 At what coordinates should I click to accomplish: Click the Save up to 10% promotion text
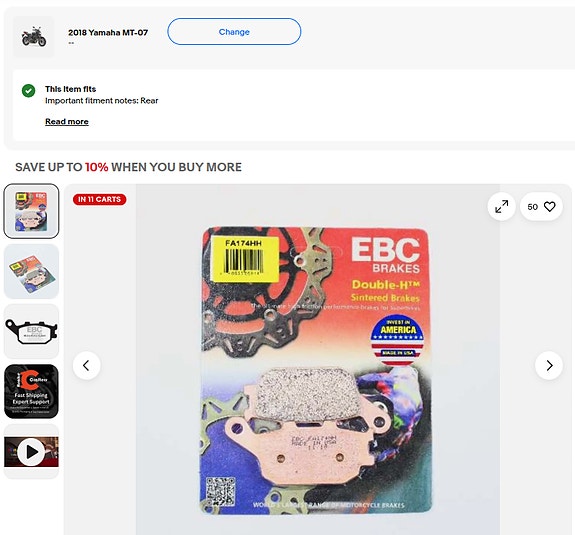[x=128, y=167]
